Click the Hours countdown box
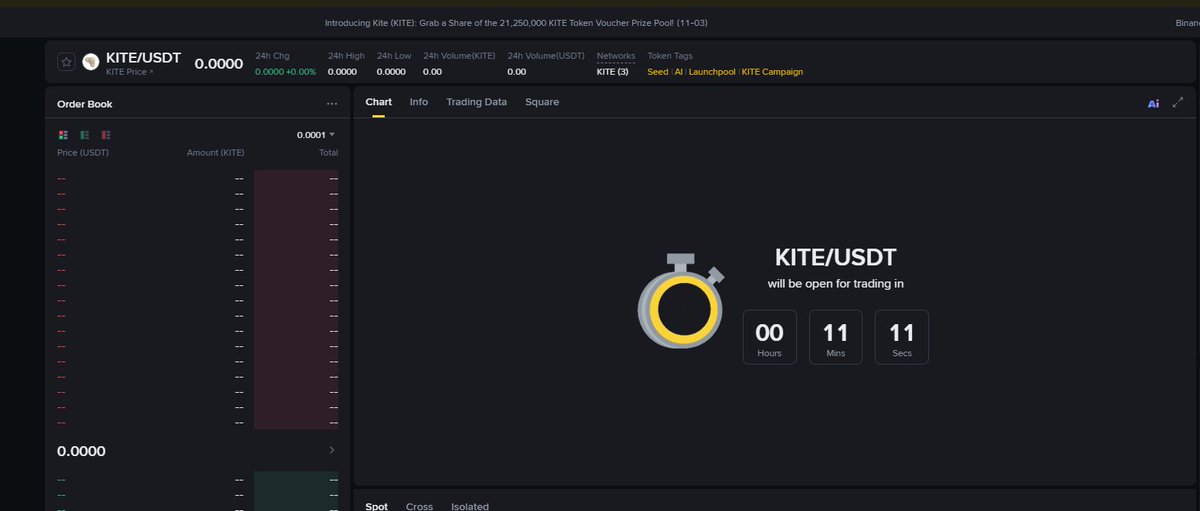Image resolution: width=1200 pixels, height=511 pixels. coord(770,337)
